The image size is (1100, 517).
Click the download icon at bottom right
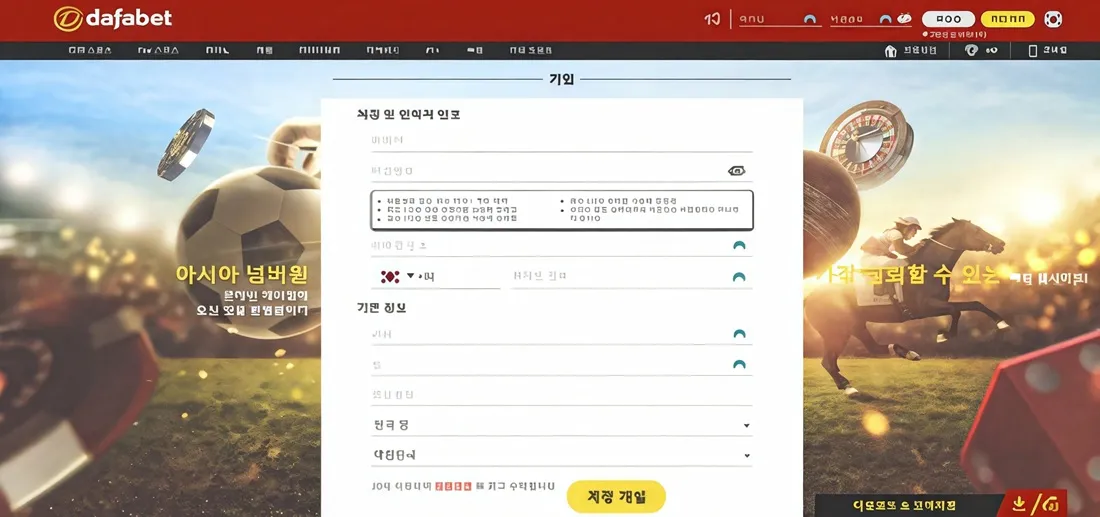1019,503
